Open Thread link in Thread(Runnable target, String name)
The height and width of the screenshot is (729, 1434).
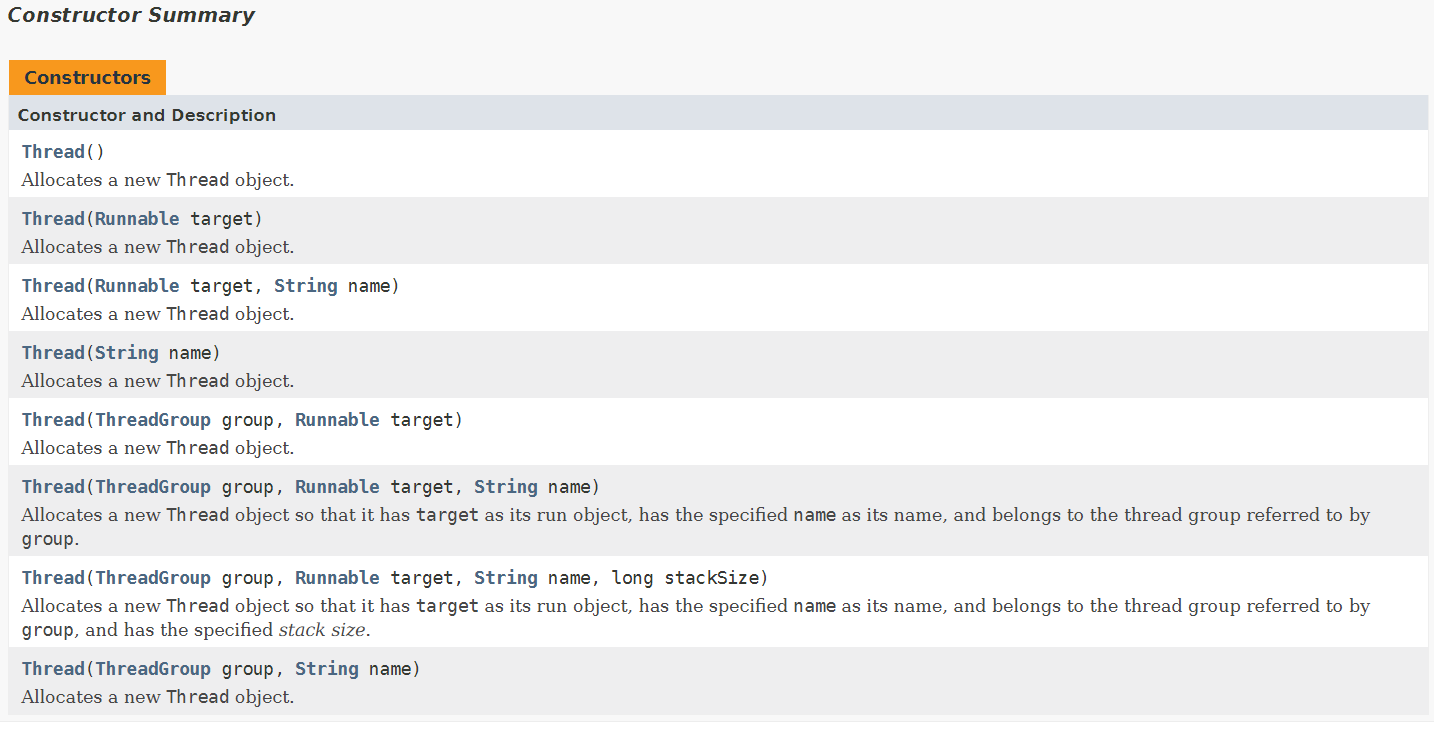53,286
